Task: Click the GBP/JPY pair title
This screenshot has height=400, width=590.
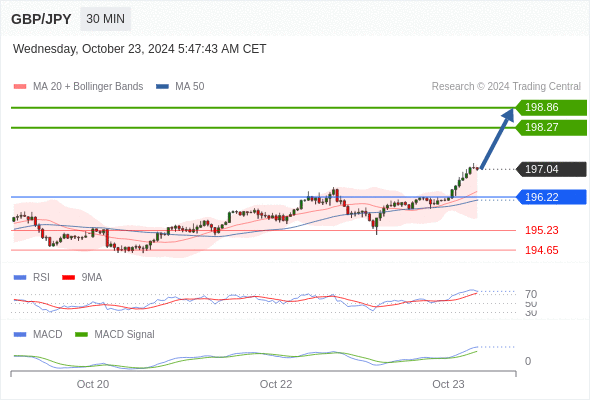Action: click(x=41, y=19)
